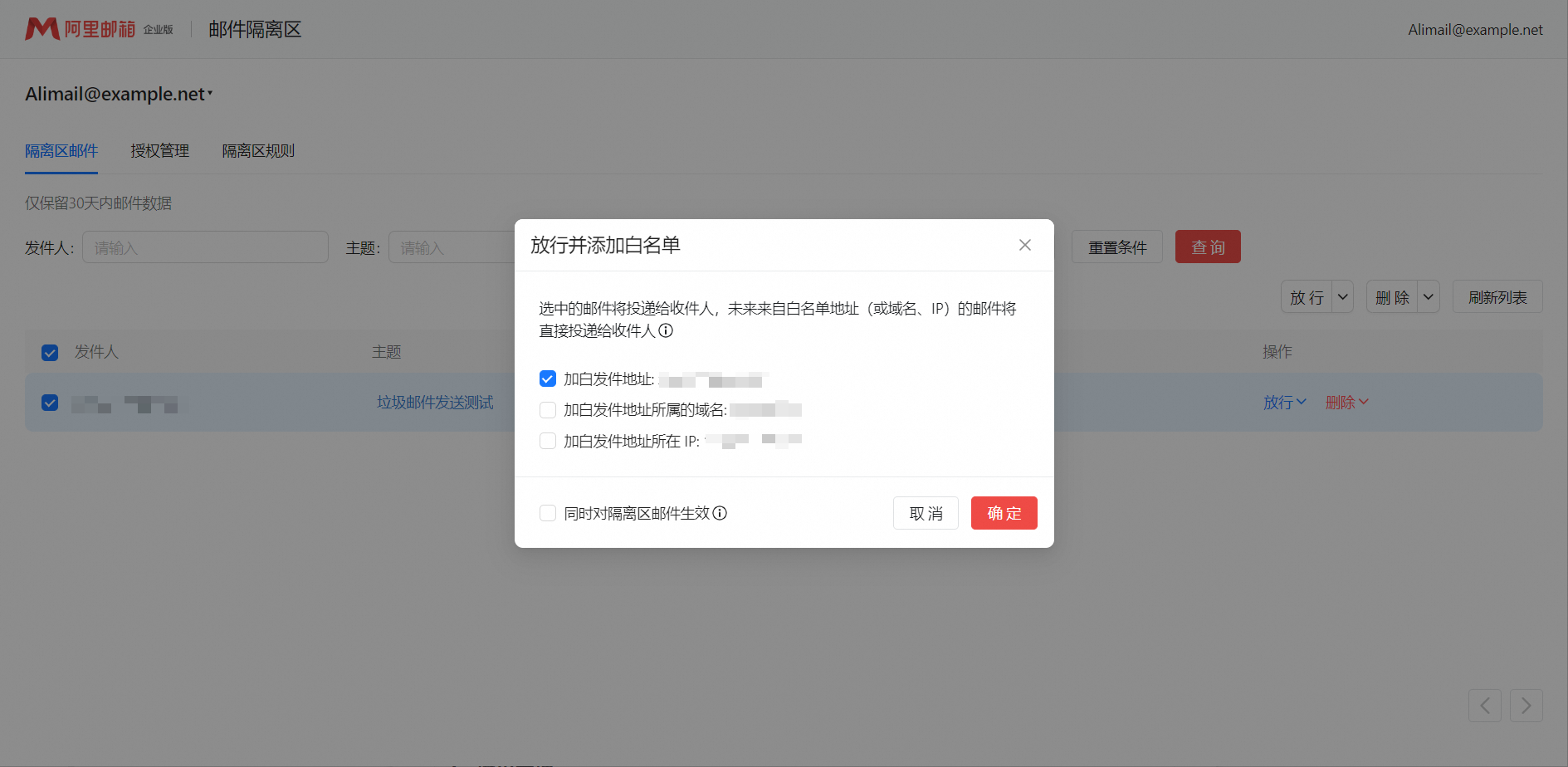Screen dimensions: 1568x767
Task: Uncheck the 加白发件地址 option
Action: 548,379
